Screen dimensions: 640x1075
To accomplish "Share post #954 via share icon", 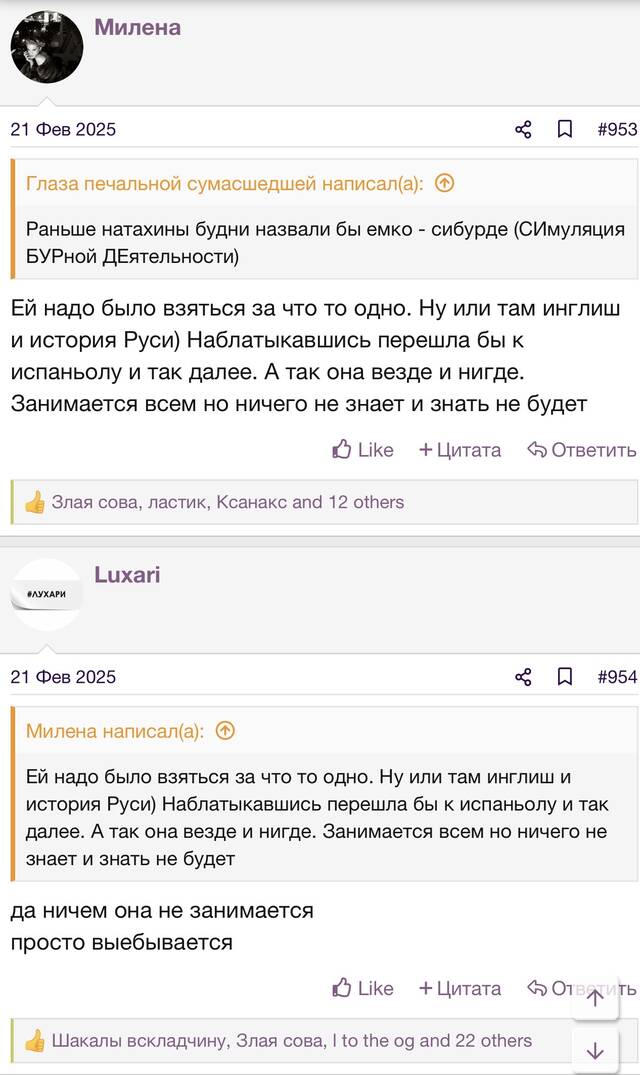I will click(x=523, y=677).
